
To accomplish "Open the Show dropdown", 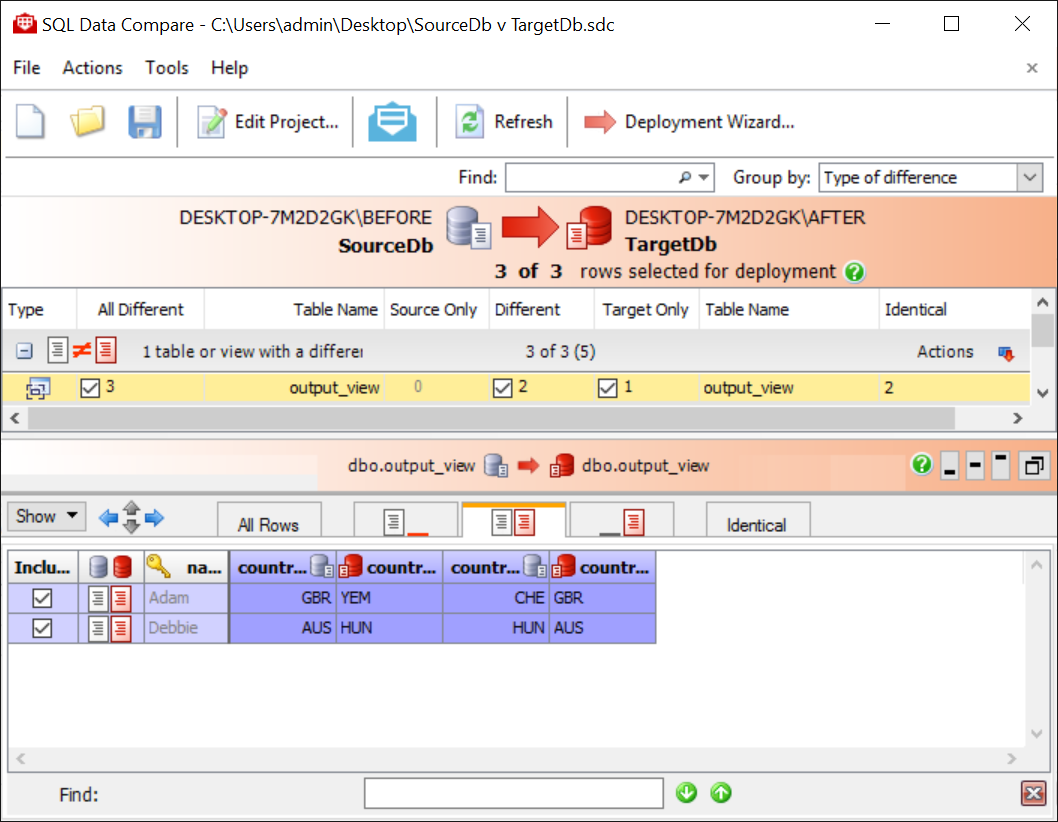I will (47, 516).
